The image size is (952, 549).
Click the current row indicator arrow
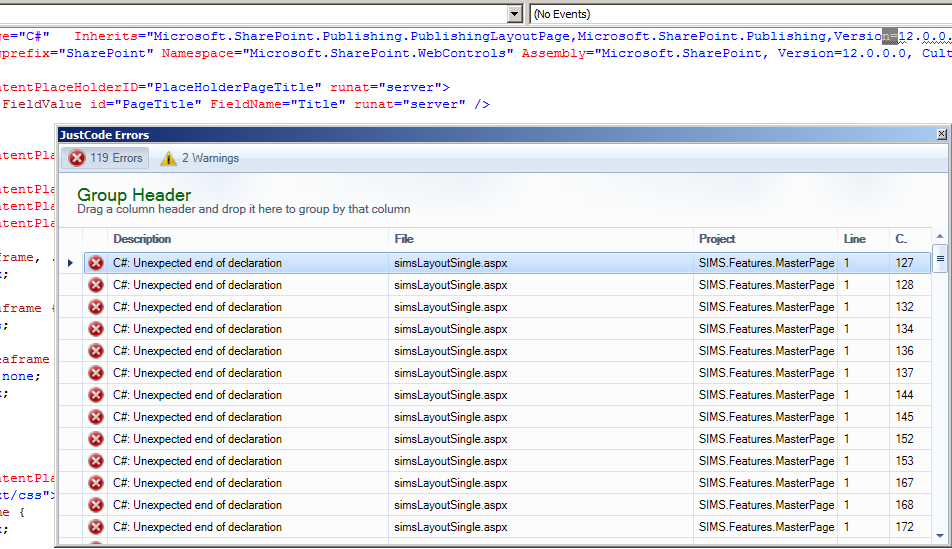click(69, 263)
